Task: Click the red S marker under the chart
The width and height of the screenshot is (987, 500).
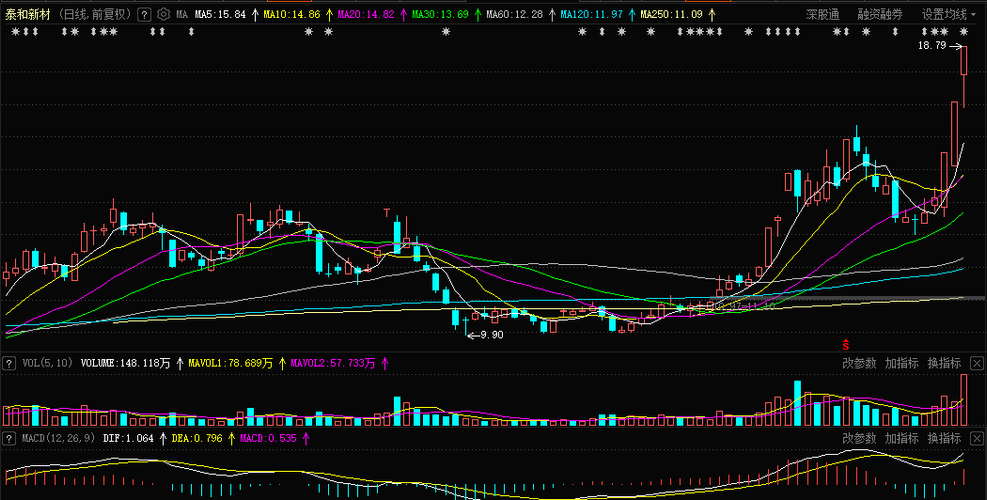Action: tap(847, 344)
